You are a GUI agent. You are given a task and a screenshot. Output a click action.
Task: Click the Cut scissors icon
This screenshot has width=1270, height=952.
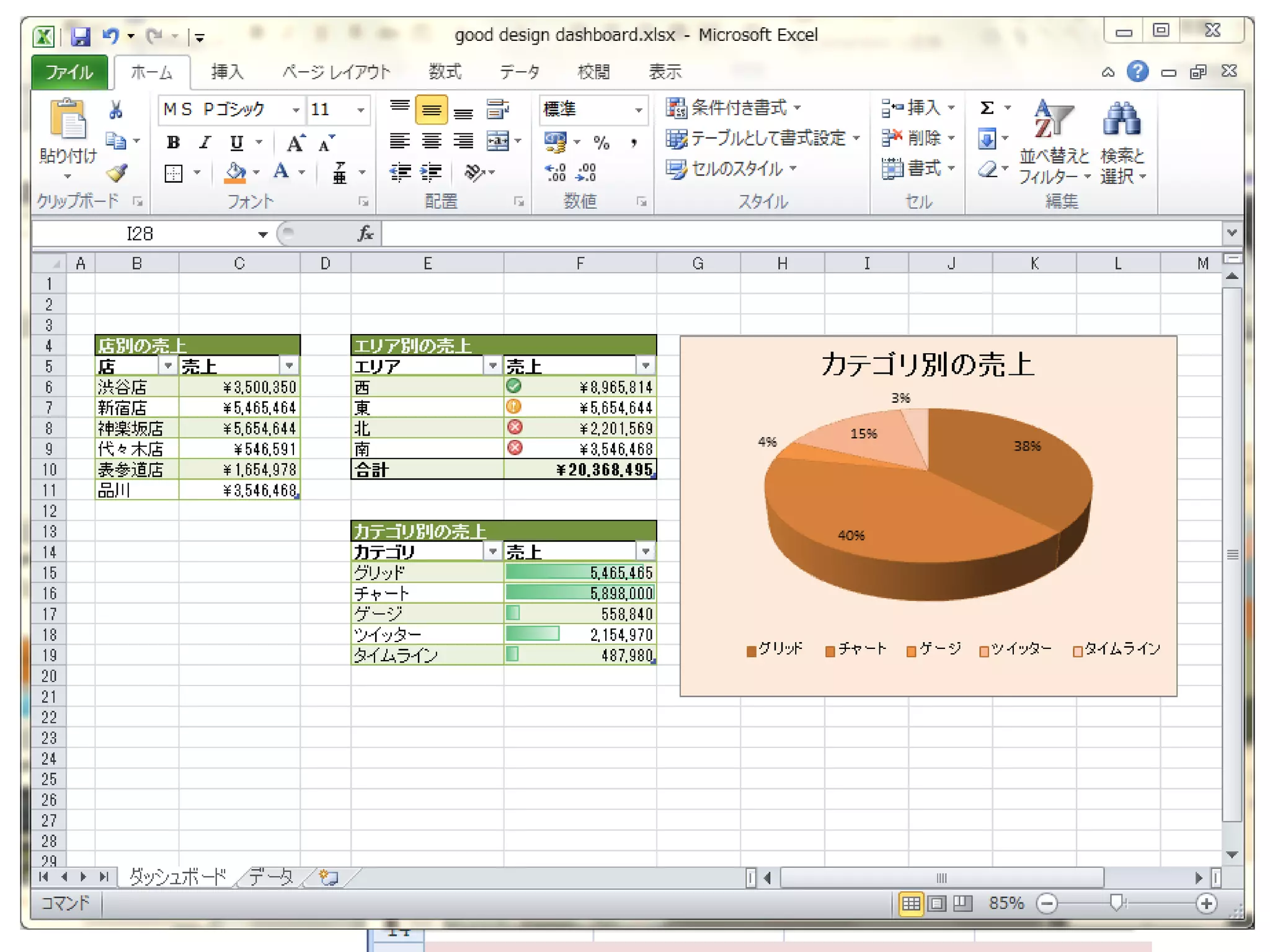tap(116, 110)
